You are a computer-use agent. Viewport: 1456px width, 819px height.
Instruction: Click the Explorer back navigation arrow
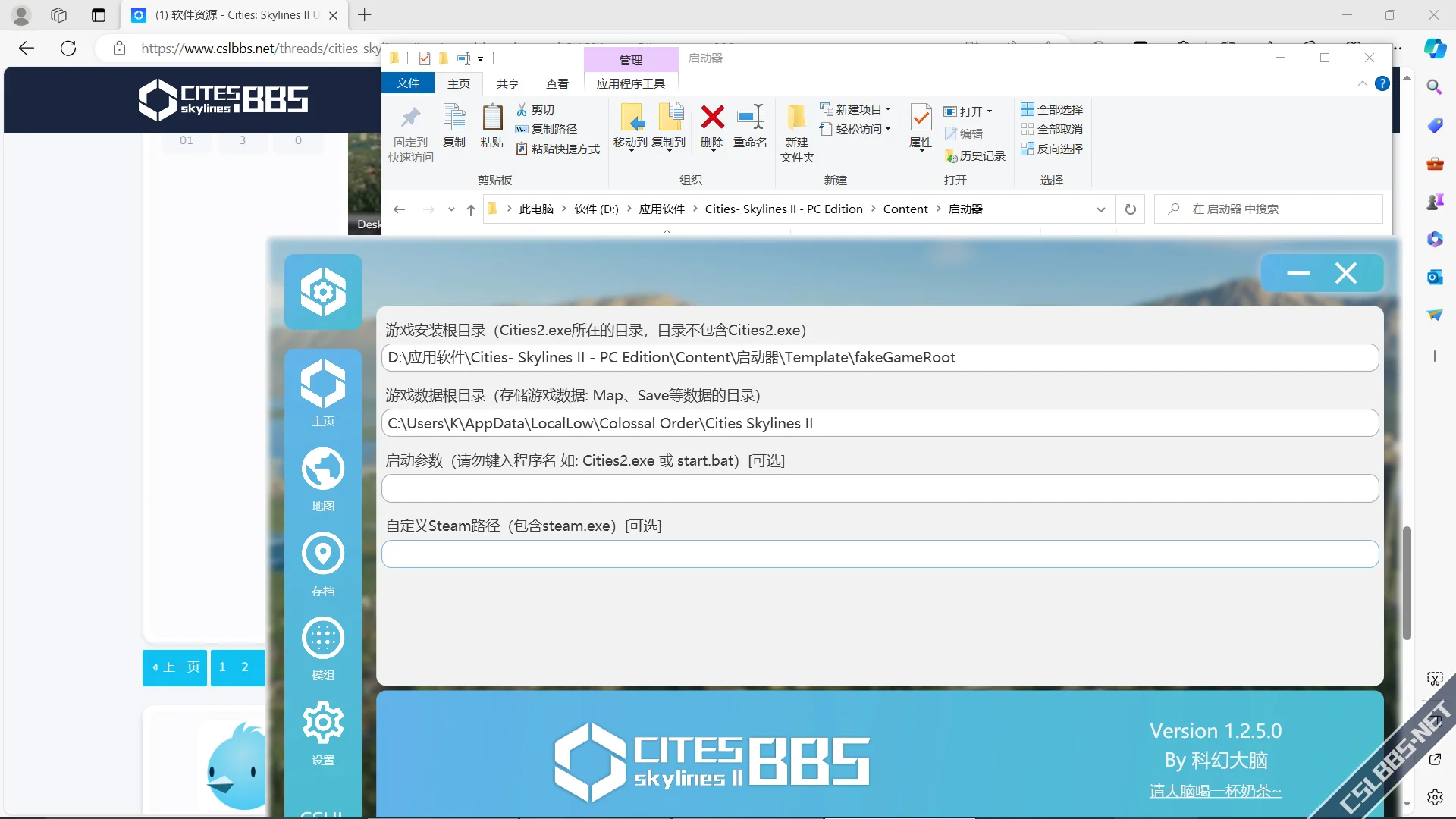[400, 209]
